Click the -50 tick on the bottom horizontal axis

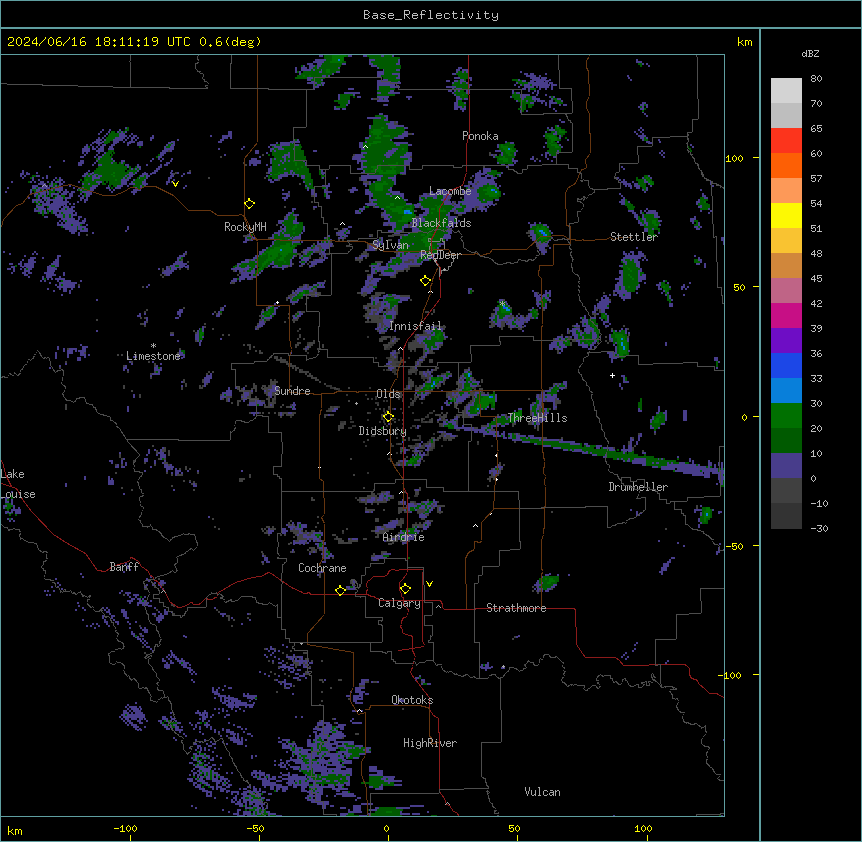(x=255, y=828)
